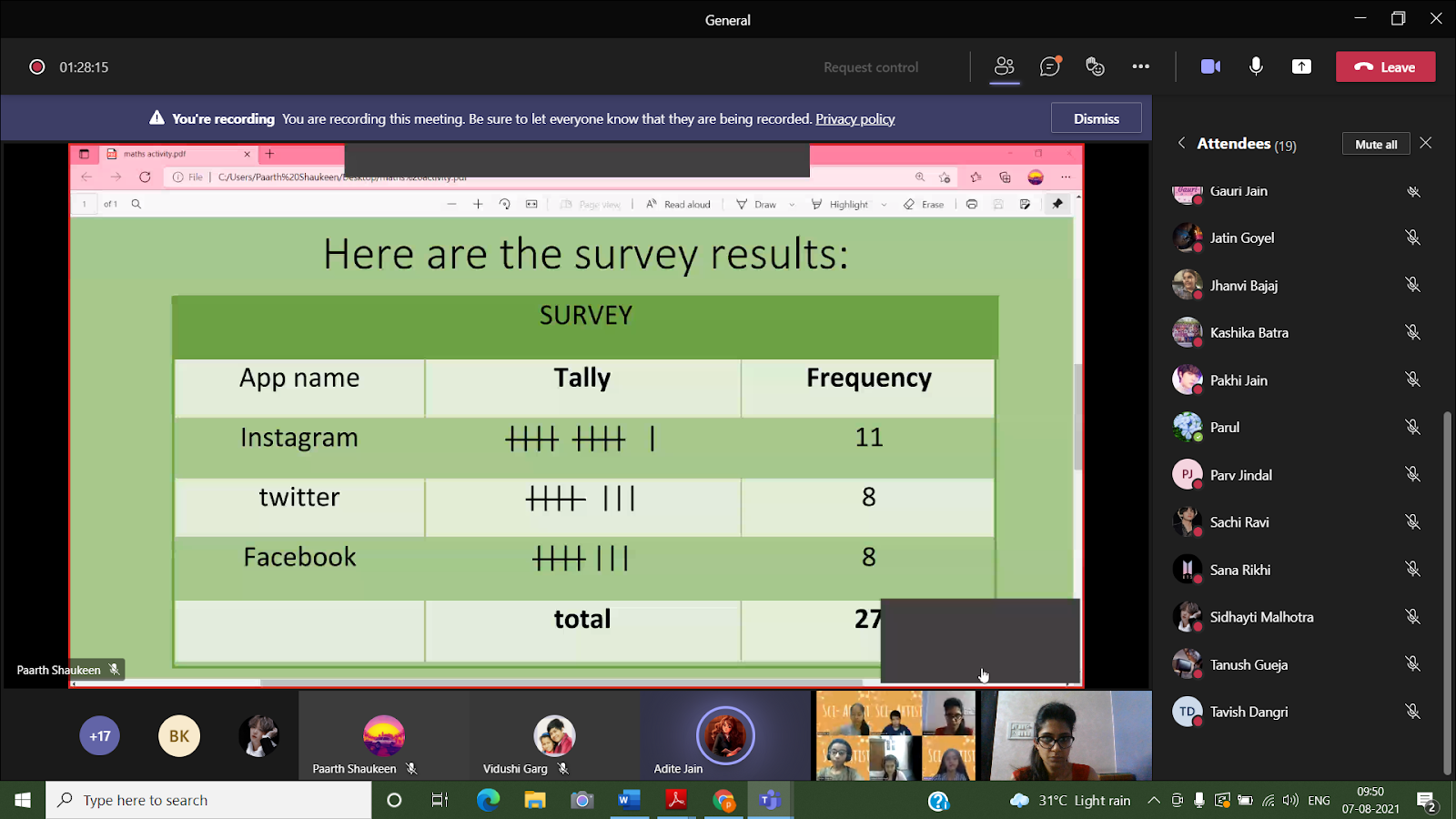Select Sana Rikhi in attendees list
This screenshot has height=819, width=1456.
point(1297,570)
